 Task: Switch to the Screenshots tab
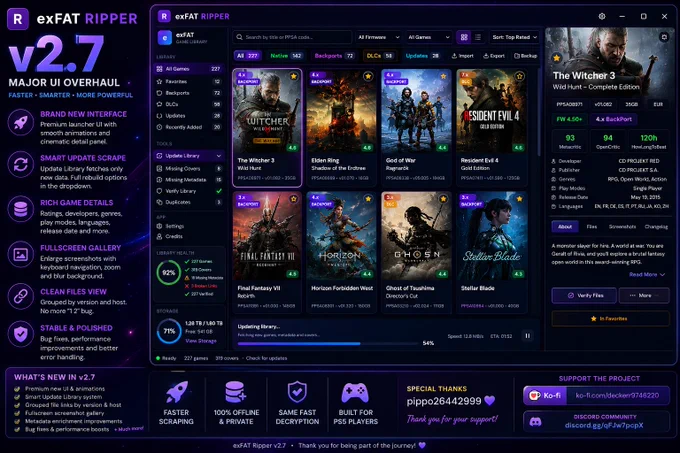(x=622, y=227)
